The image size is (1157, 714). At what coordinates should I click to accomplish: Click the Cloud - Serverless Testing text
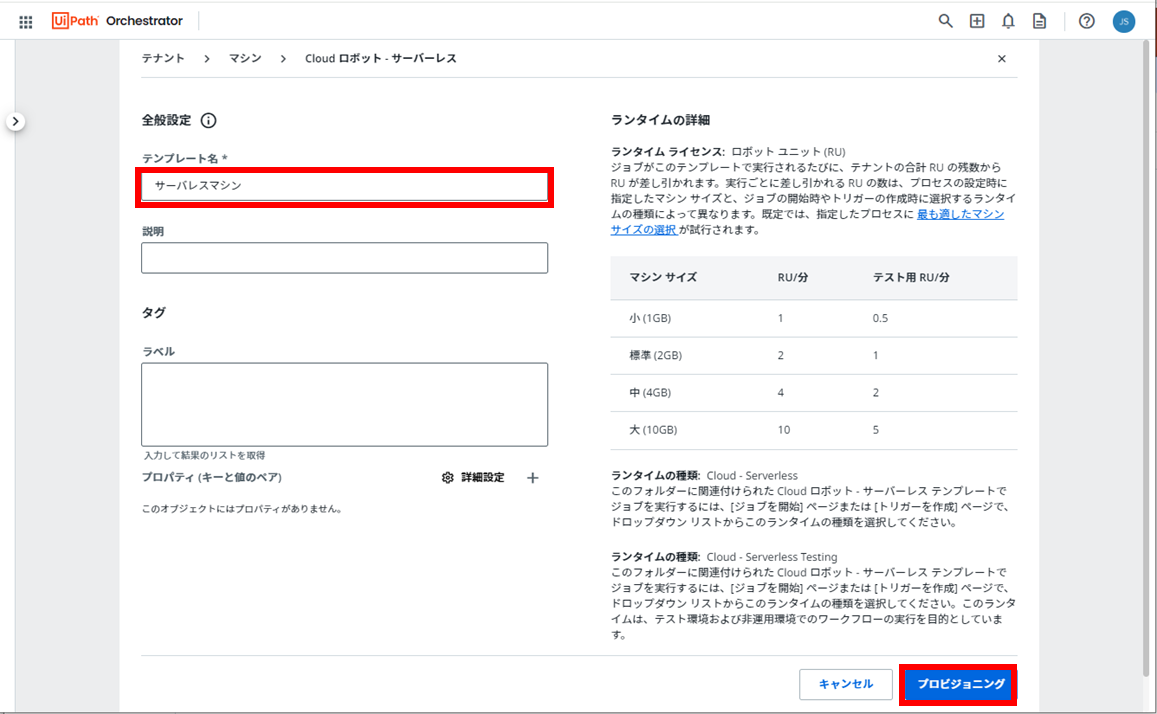pyautogui.click(x=772, y=557)
